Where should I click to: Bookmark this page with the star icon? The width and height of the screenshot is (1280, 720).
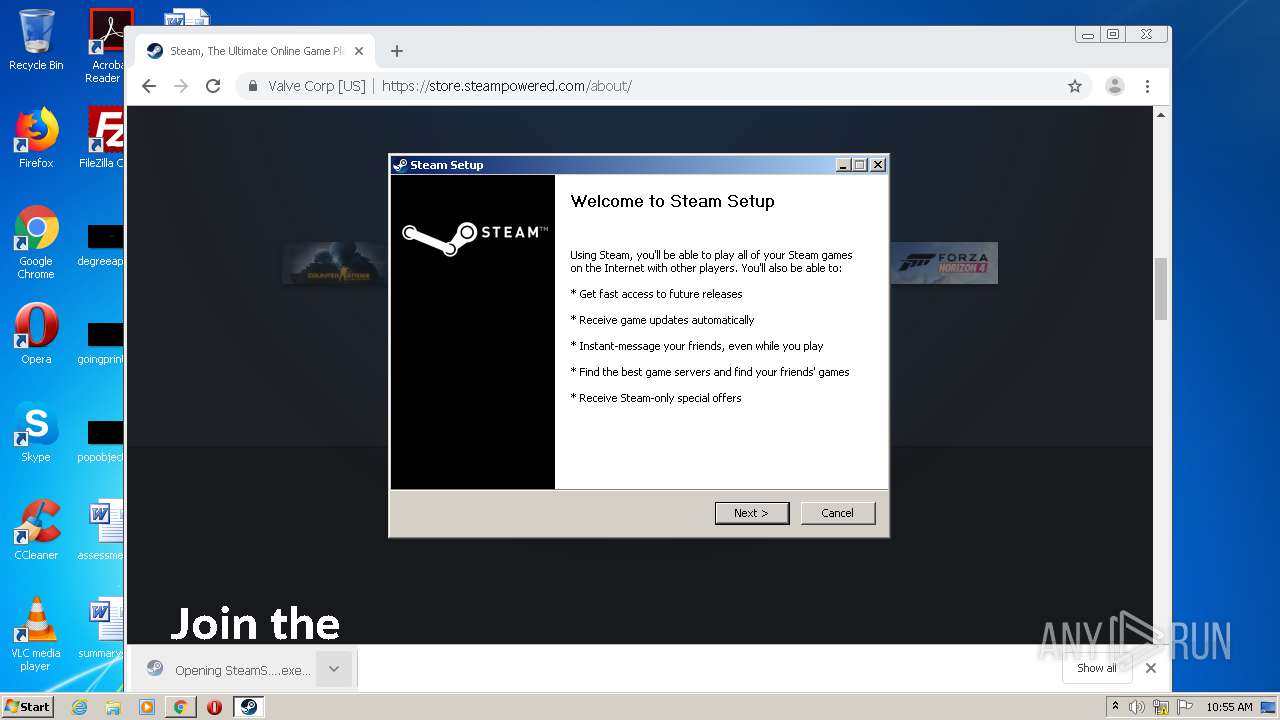1075,86
